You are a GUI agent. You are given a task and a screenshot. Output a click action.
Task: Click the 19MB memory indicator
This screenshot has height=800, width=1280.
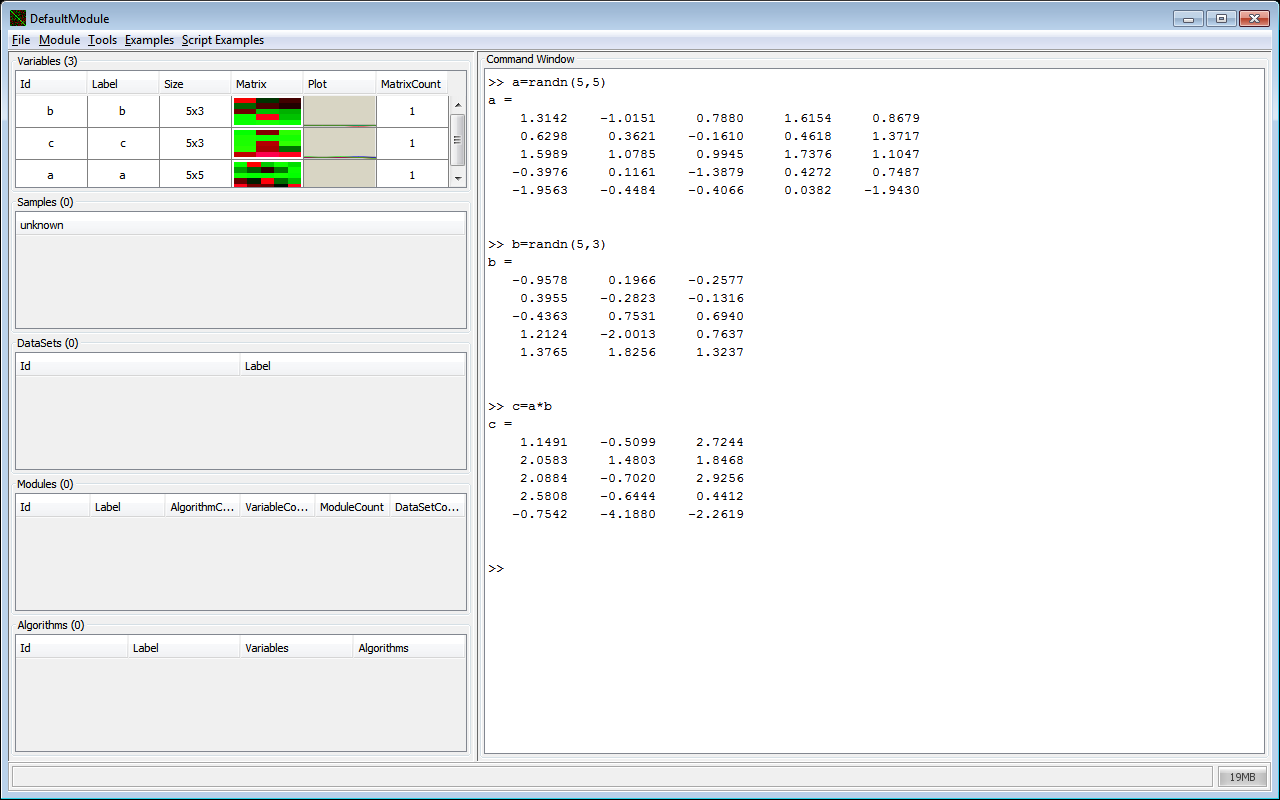pos(1242,777)
